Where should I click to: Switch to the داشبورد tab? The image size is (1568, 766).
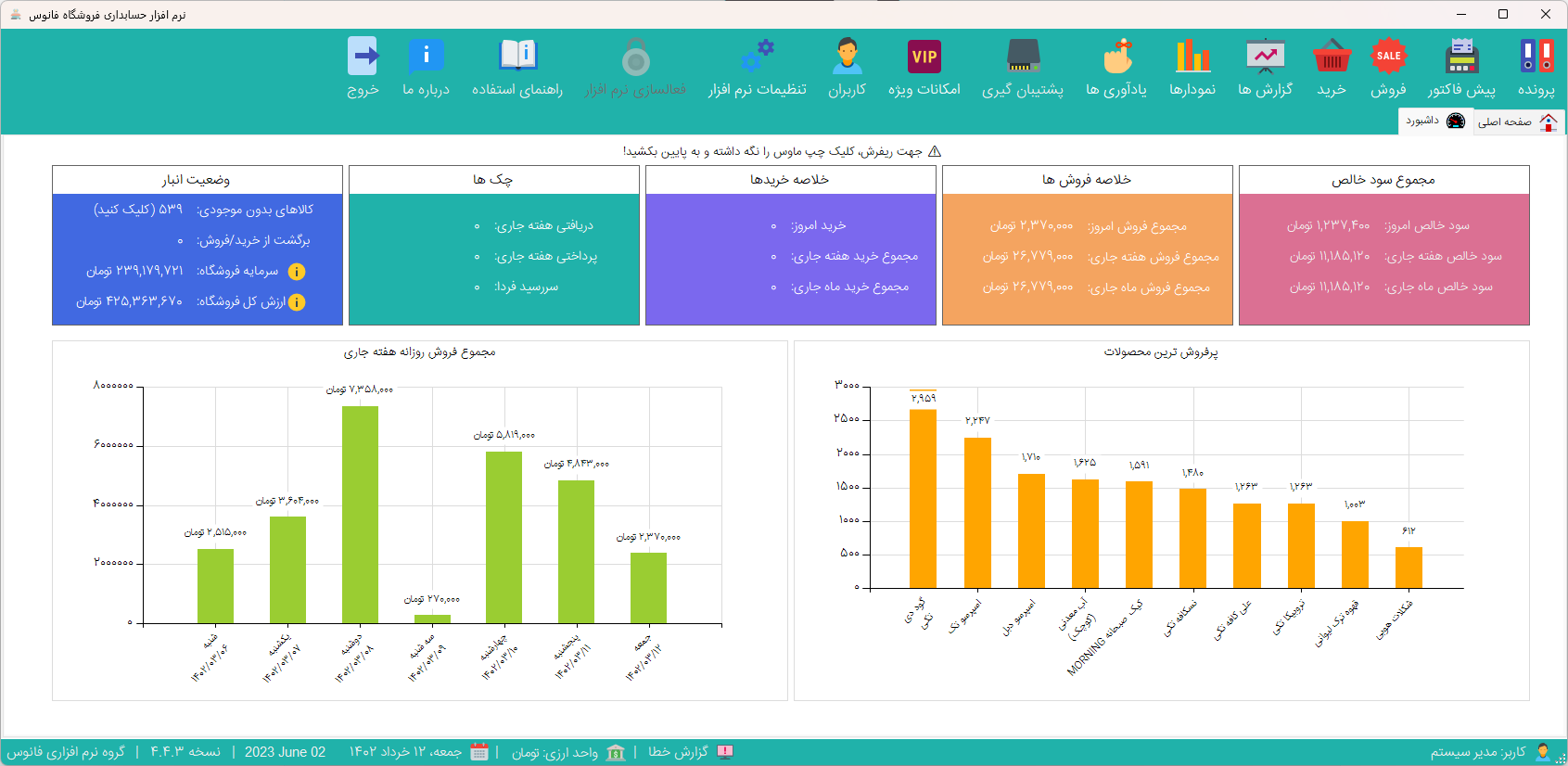pyautogui.click(x=1434, y=121)
